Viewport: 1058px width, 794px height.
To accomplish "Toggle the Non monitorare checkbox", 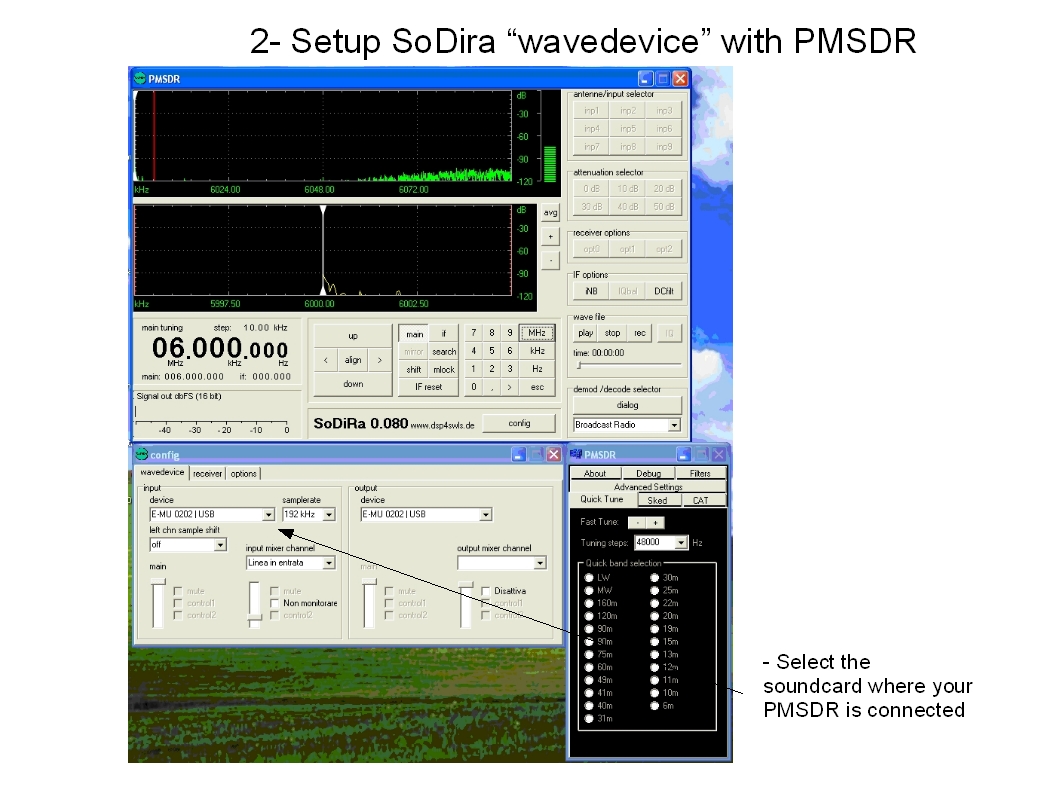I will (x=275, y=603).
